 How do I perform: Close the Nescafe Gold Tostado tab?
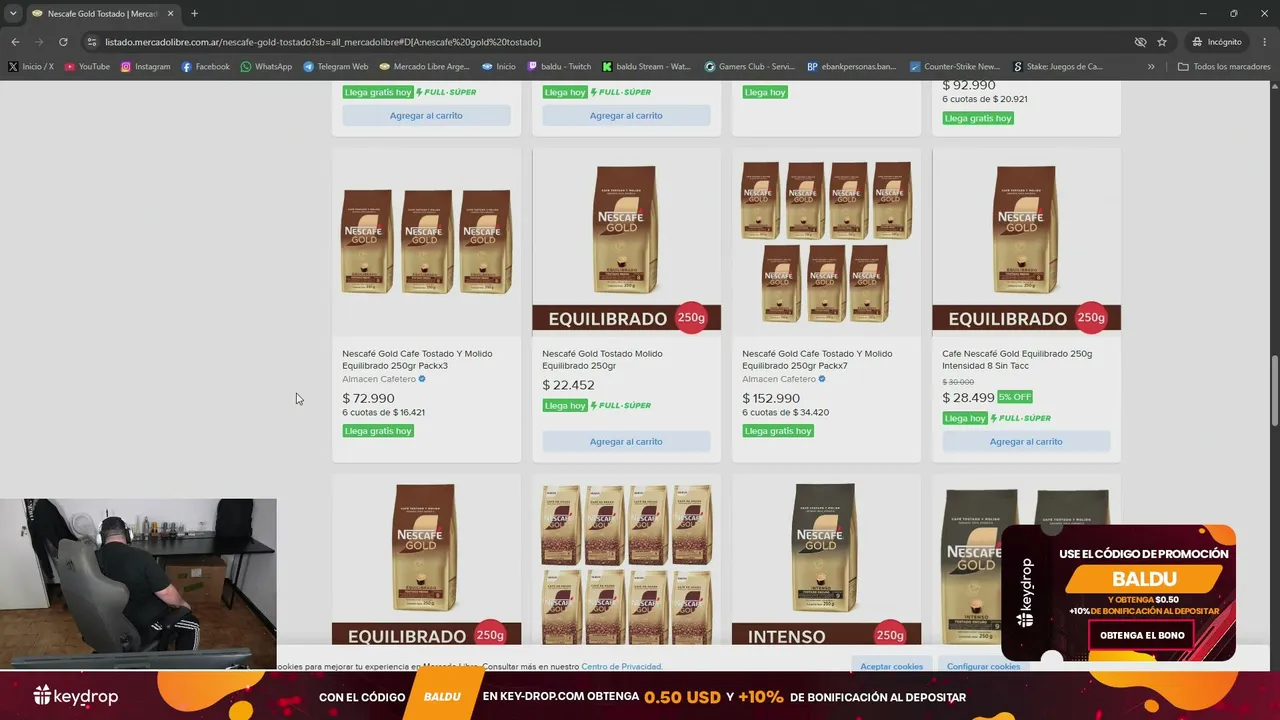[171, 14]
